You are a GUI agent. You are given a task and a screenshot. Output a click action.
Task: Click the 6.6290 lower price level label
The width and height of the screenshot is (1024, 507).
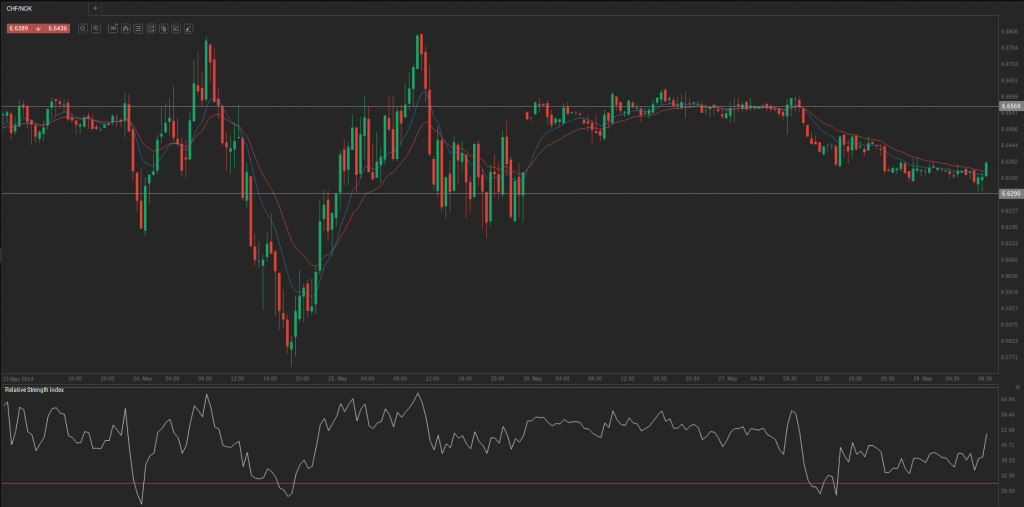point(1009,193)
